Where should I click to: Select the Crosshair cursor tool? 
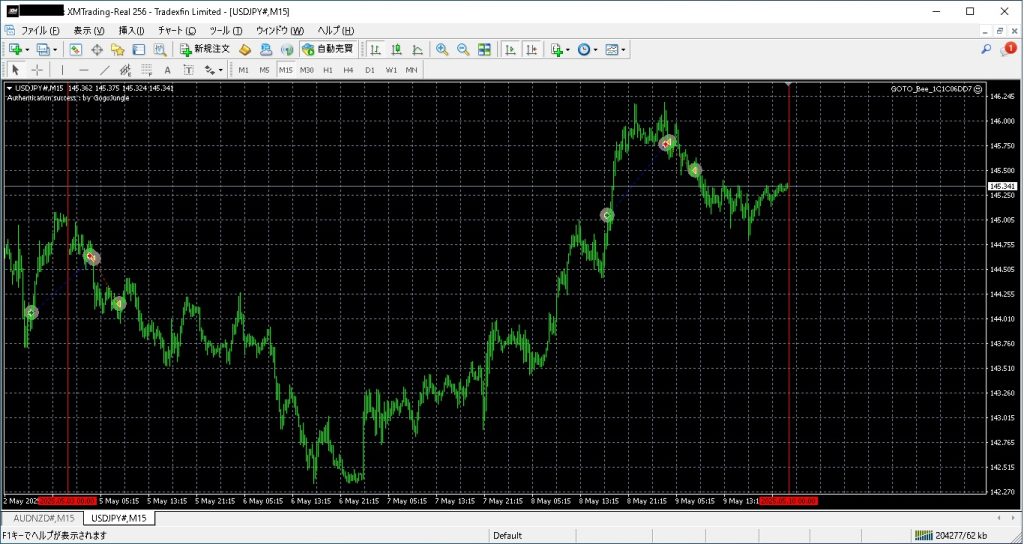click(37, 70)
